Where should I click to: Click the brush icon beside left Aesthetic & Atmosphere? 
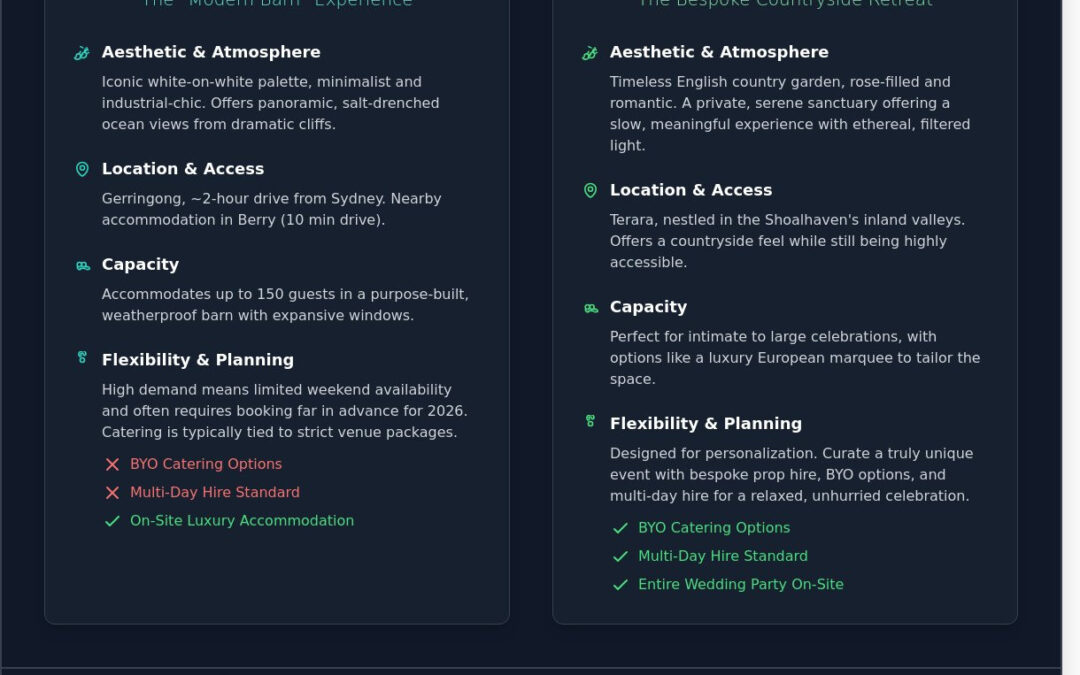pos(82,53)
